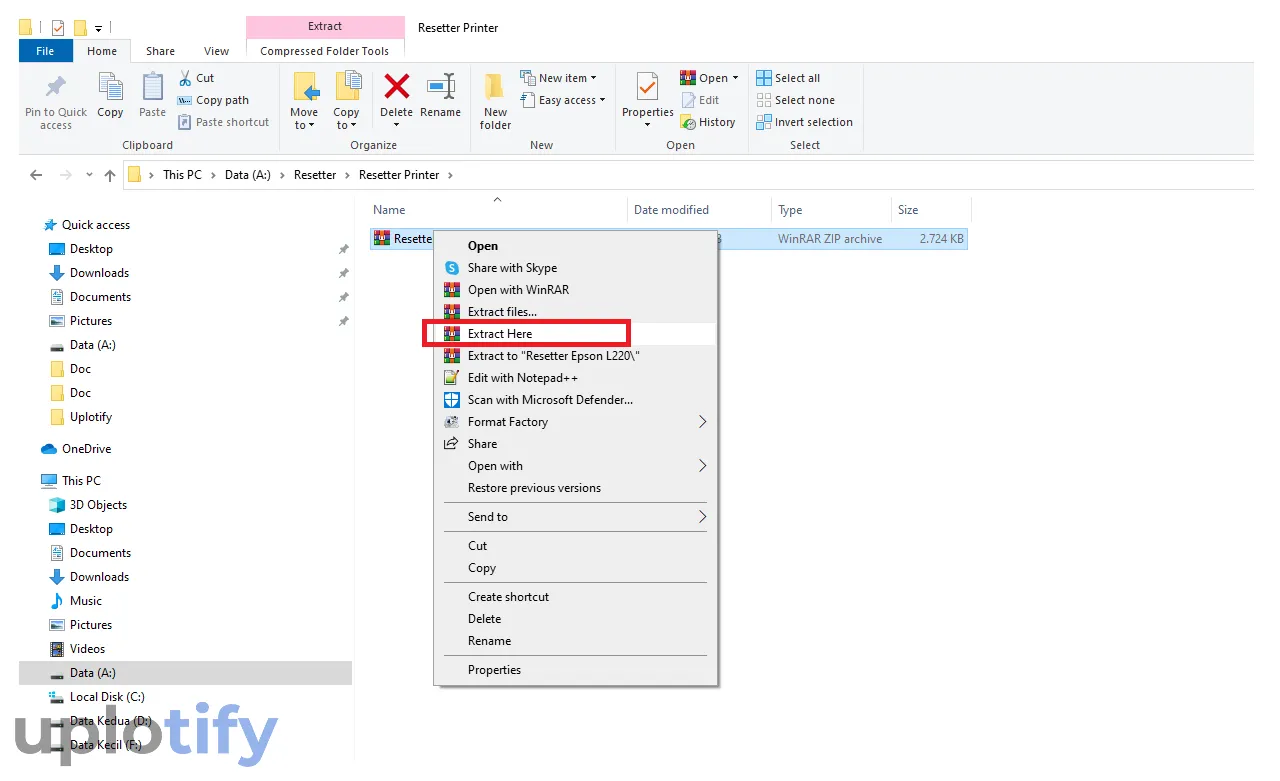Choose Open with WinRAR in context menu
This screenshot has width=1280, height=781.
(x=575, y=290)
